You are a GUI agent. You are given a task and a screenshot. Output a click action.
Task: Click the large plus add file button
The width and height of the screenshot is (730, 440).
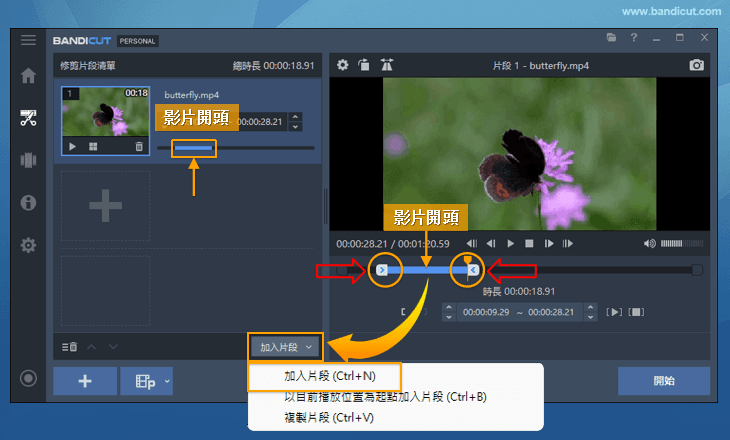[85, 381]
